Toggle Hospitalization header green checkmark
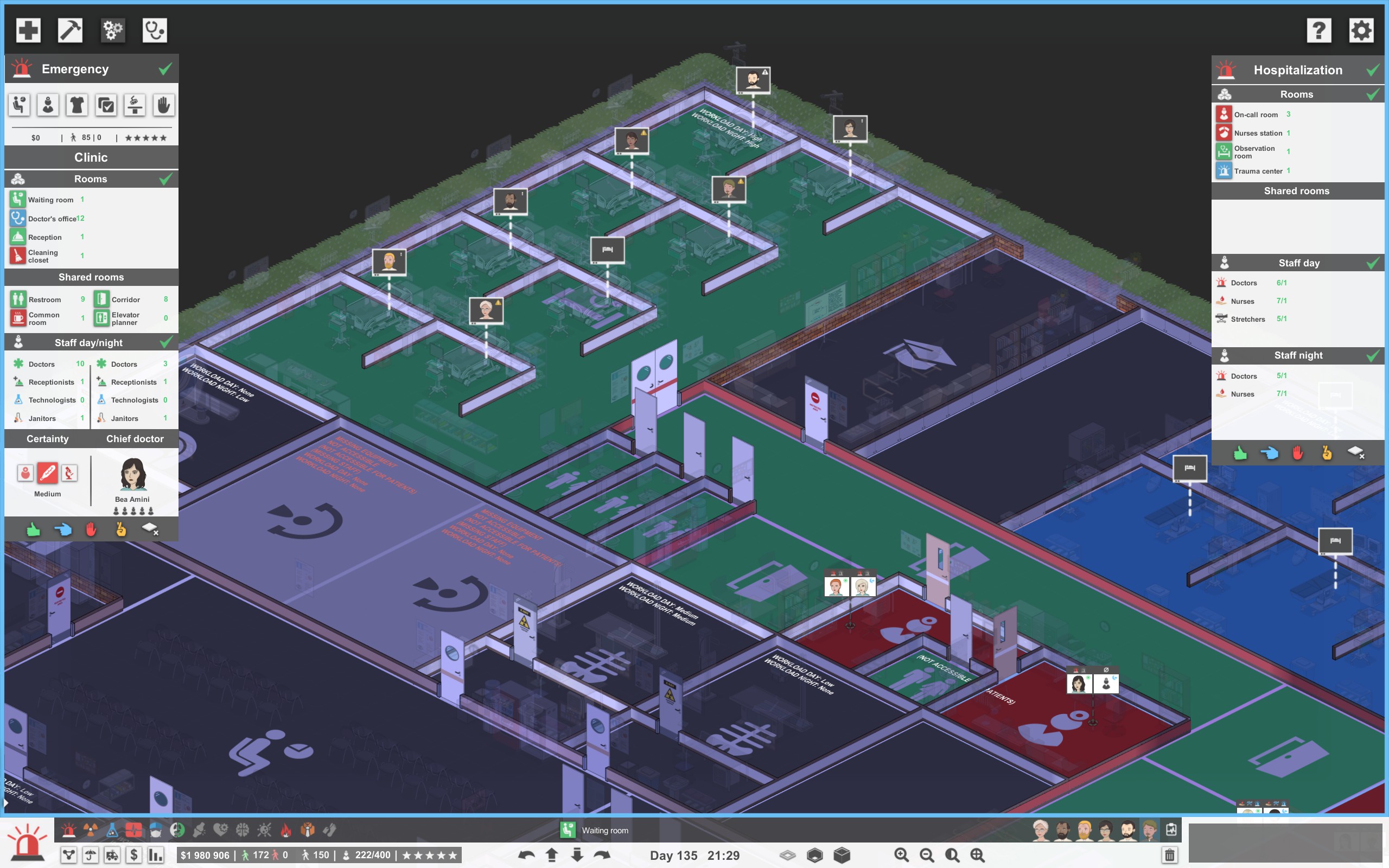 tap(1373, 70)
